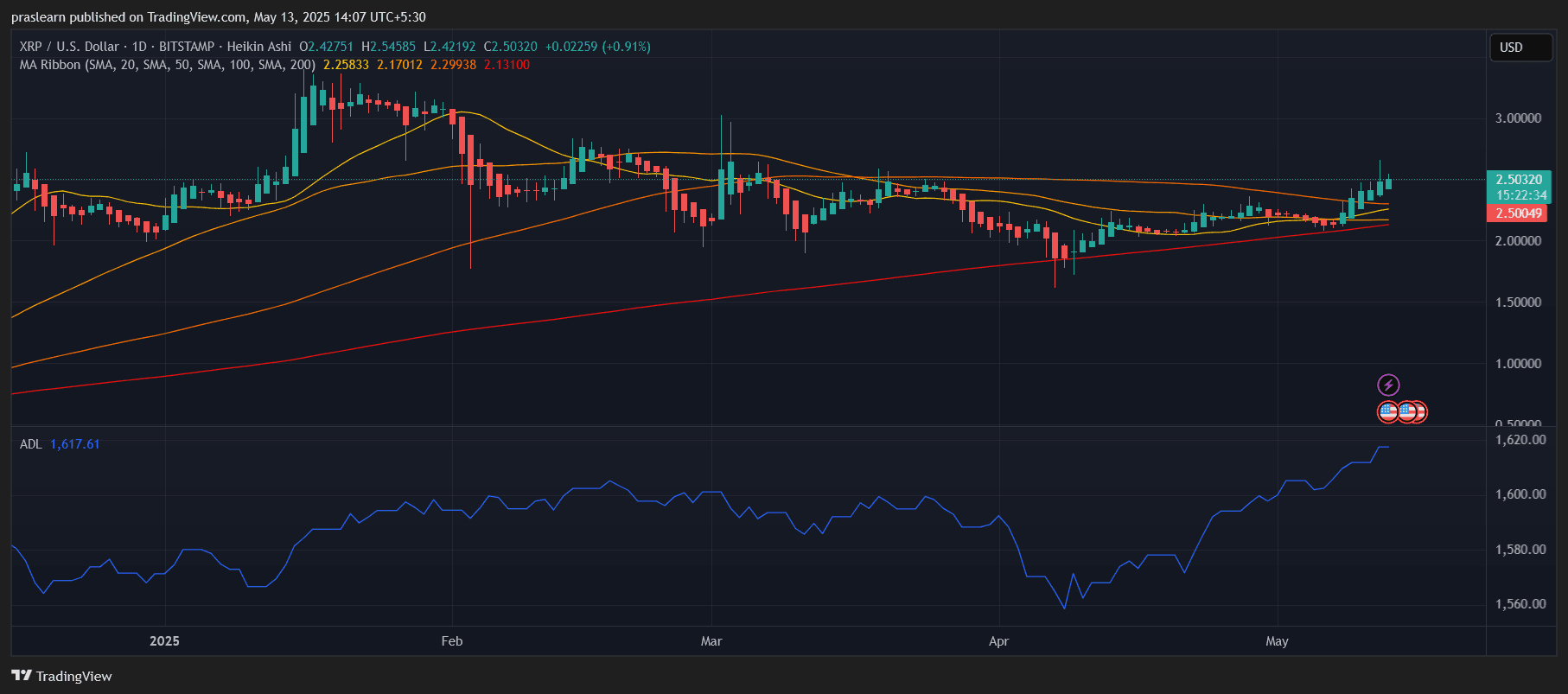The width and height of the screenshot is (1568, 694).
Task: Click the May label on time axis
Action: pos(1277,641)
